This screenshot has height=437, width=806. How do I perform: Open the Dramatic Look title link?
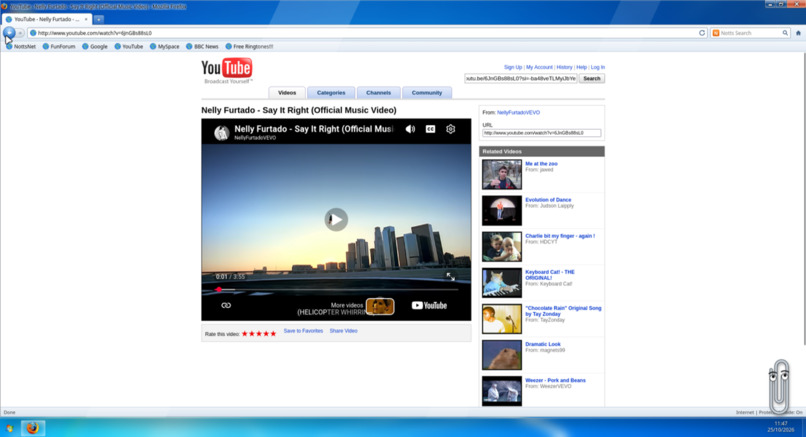pyautogui.click(x=543, y=344)
